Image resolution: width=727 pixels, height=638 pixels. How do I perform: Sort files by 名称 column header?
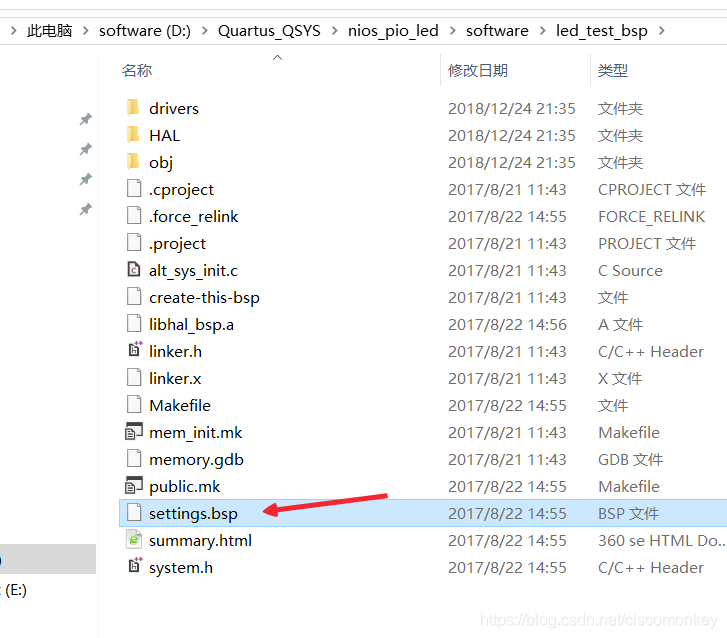pyautogui.click(x=137, y=70)
